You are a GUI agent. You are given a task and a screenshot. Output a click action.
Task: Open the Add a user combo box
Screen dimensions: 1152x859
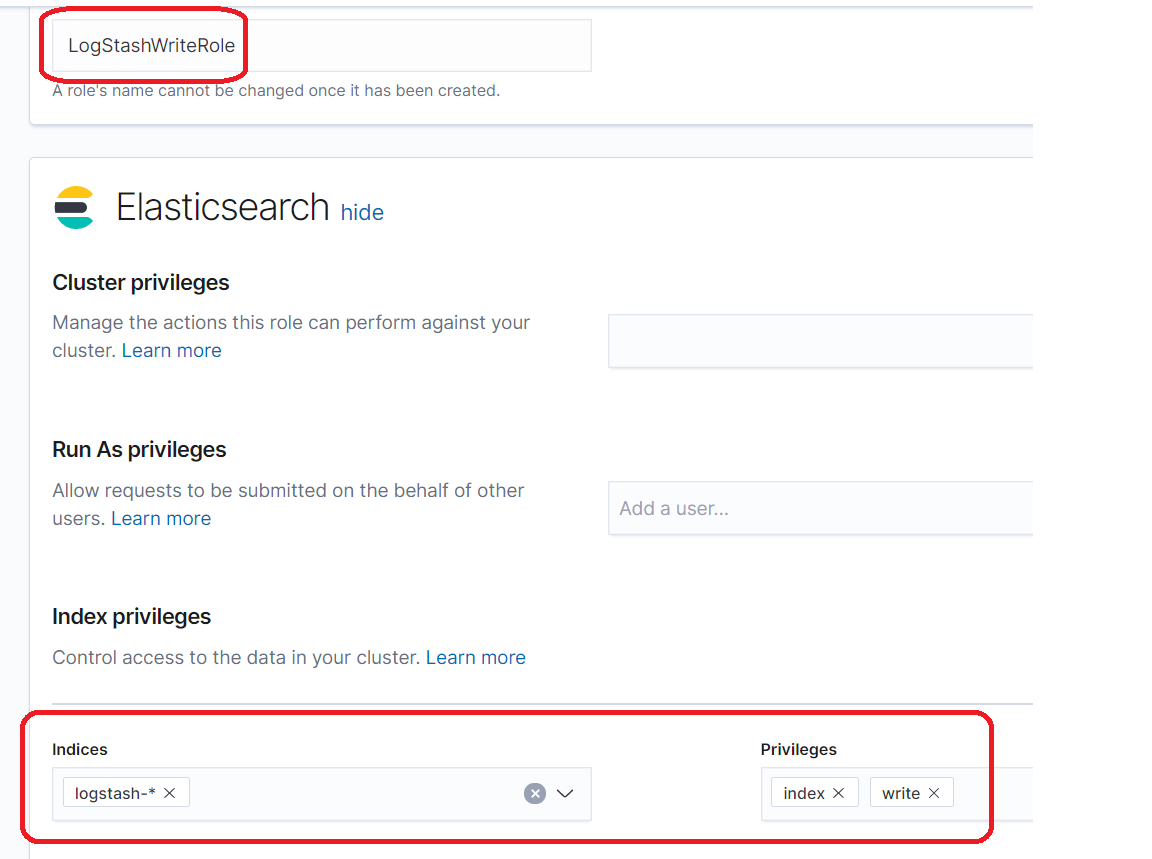point(820,508)
